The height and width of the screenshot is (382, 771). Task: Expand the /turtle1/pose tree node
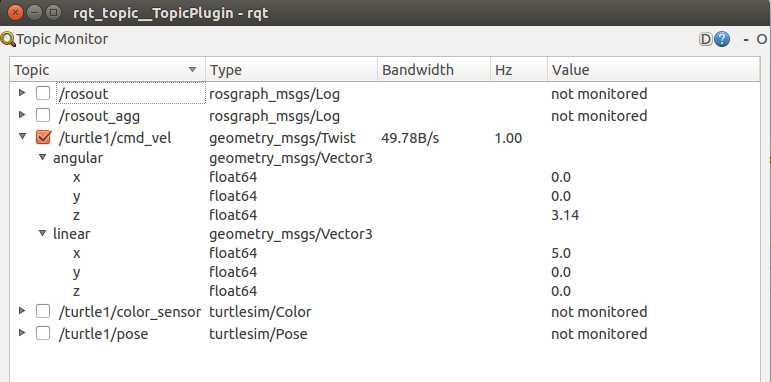point(21,332)
